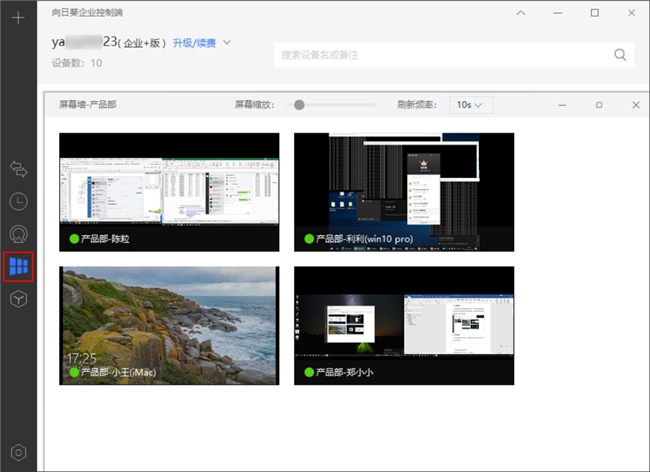Screen dimensions: 650x472
Task: Click the 企业+版 edition label
Action: point(144,43)
